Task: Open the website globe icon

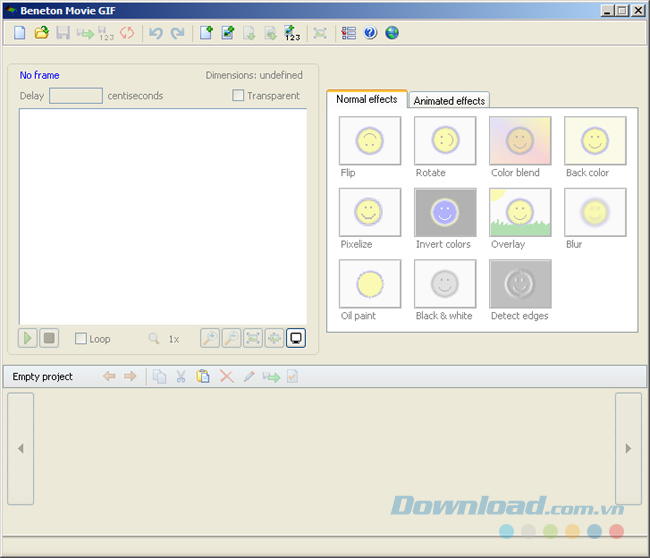Action: [x=392, y=33]
